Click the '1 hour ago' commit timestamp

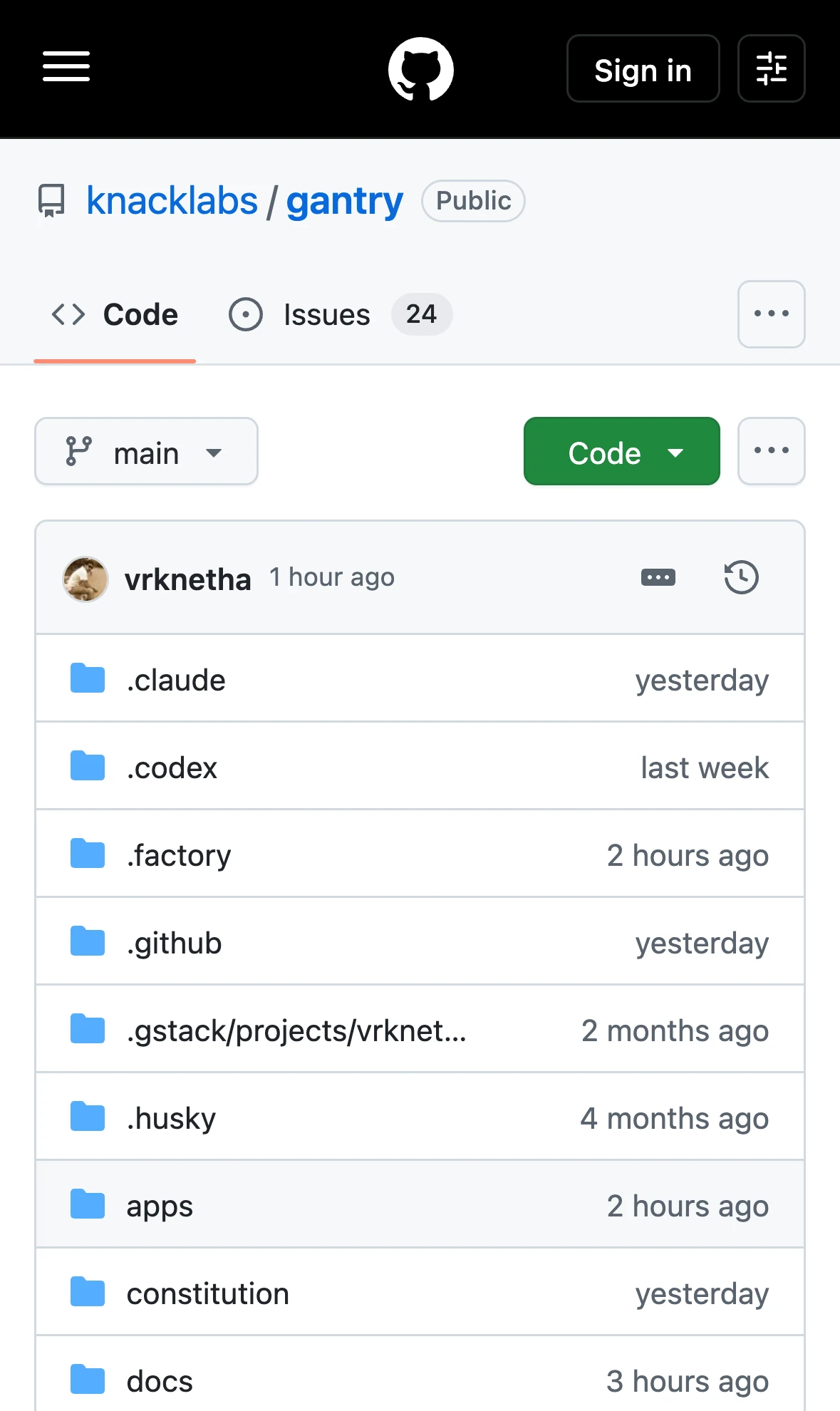[331, 578]
